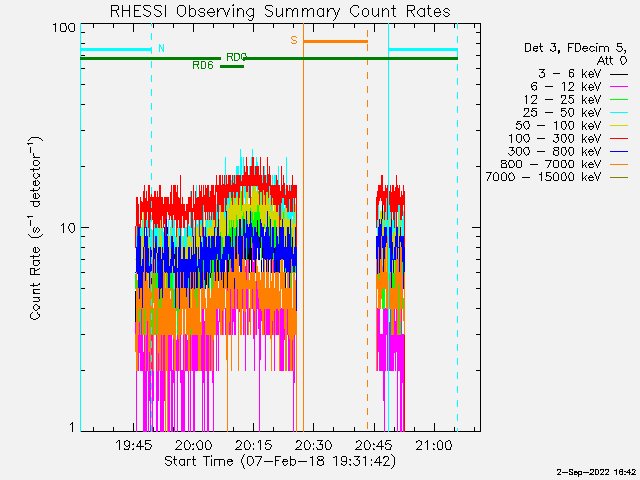Viewport: 640px width, 480px height.
Task: Click the cyan N interval bar at top left
Action: tap(116, 49)
